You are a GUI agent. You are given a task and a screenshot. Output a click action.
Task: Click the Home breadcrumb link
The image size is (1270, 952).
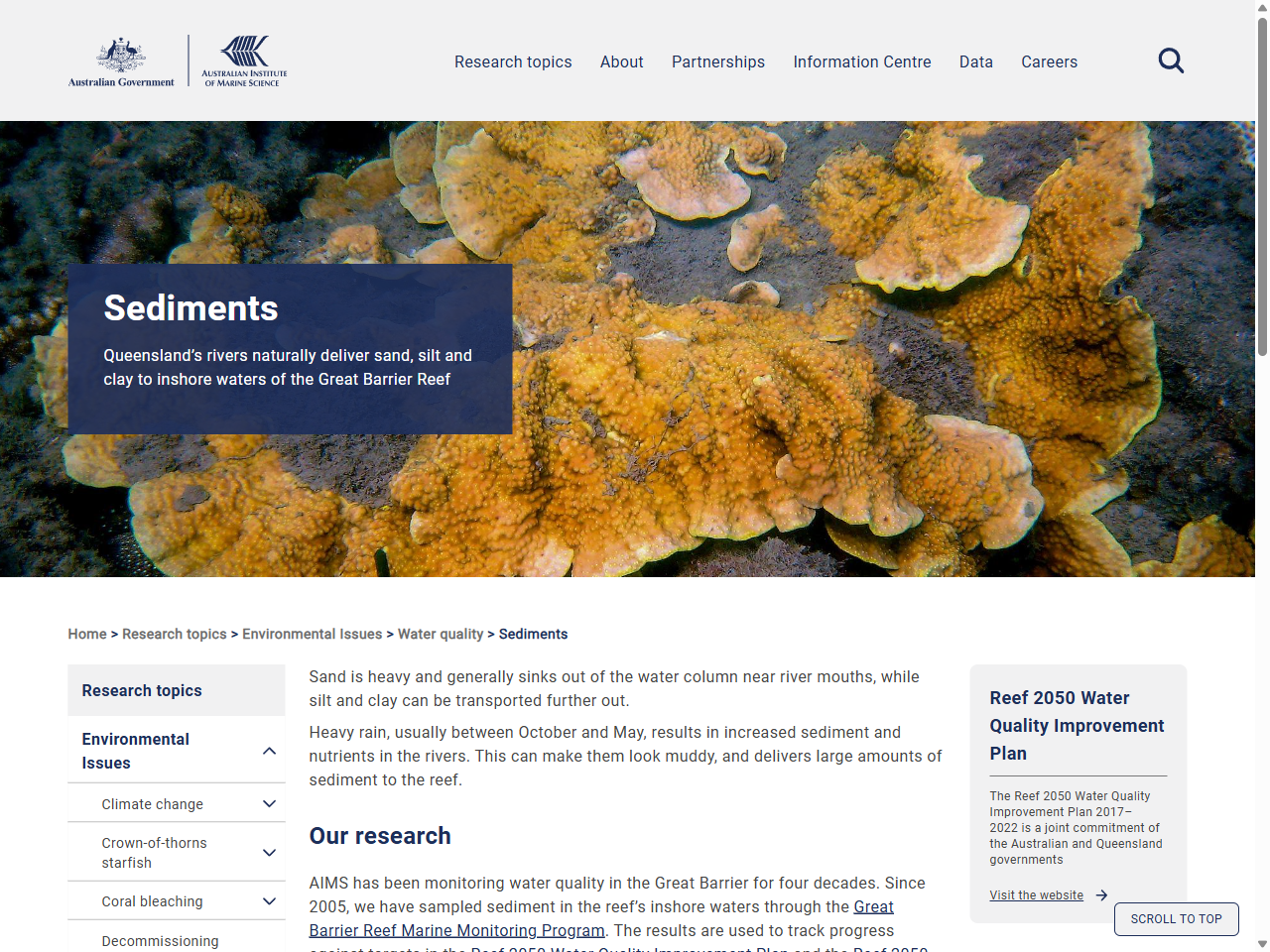coord(87,634)
